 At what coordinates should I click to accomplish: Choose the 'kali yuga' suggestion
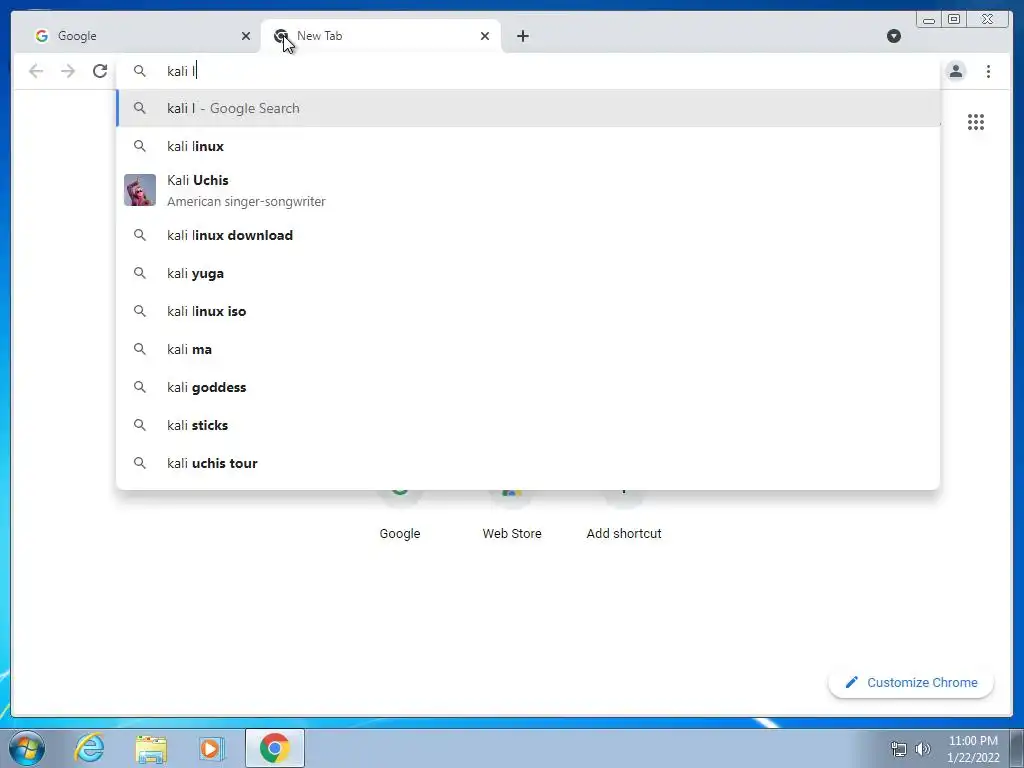[528, 273]
